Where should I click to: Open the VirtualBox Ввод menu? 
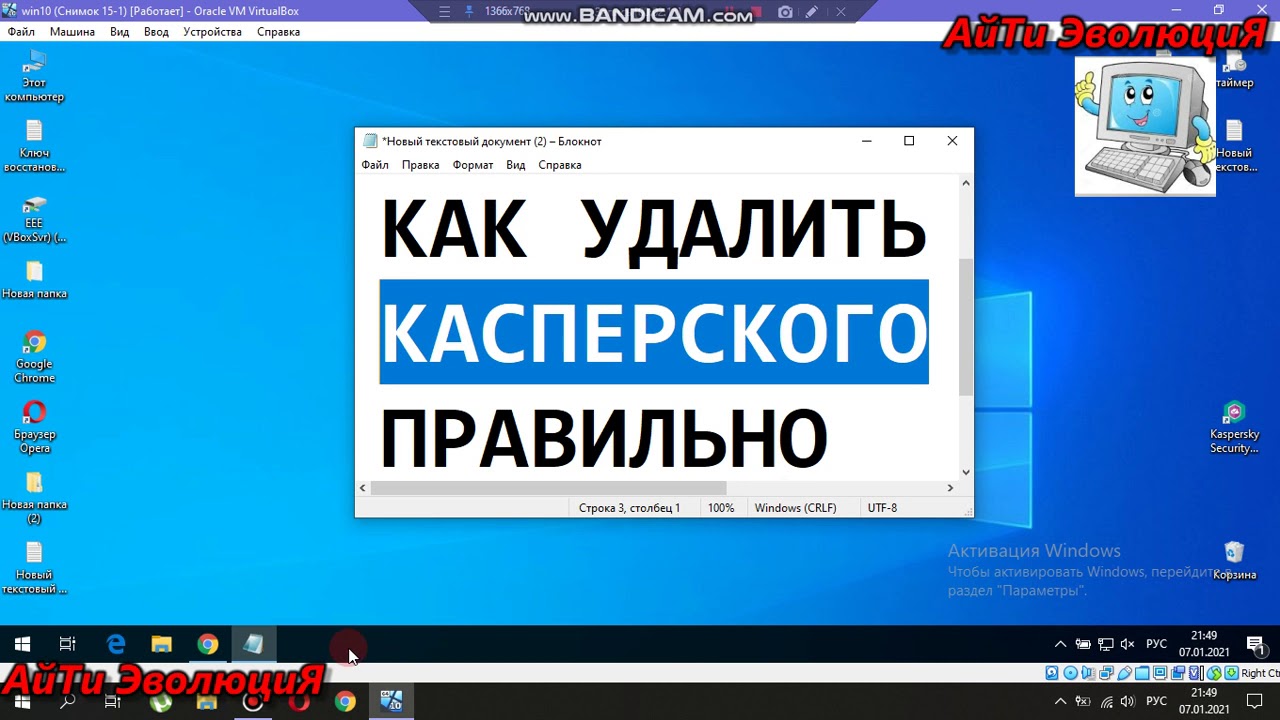[x=157, y=32]
